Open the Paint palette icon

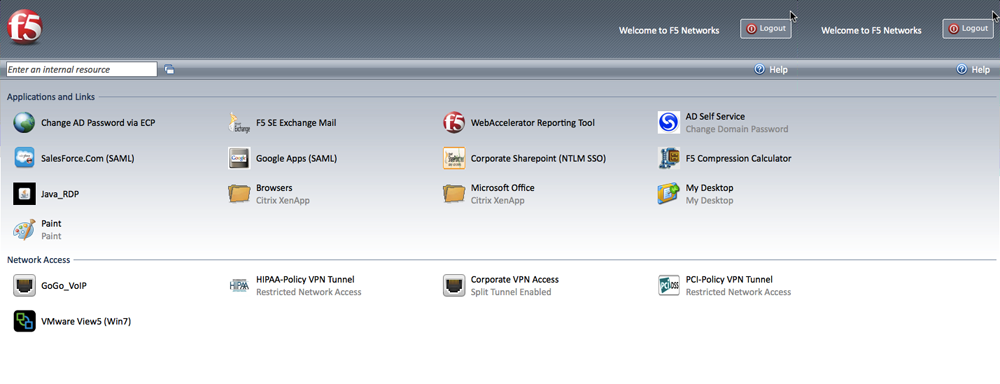pos(24,230)
